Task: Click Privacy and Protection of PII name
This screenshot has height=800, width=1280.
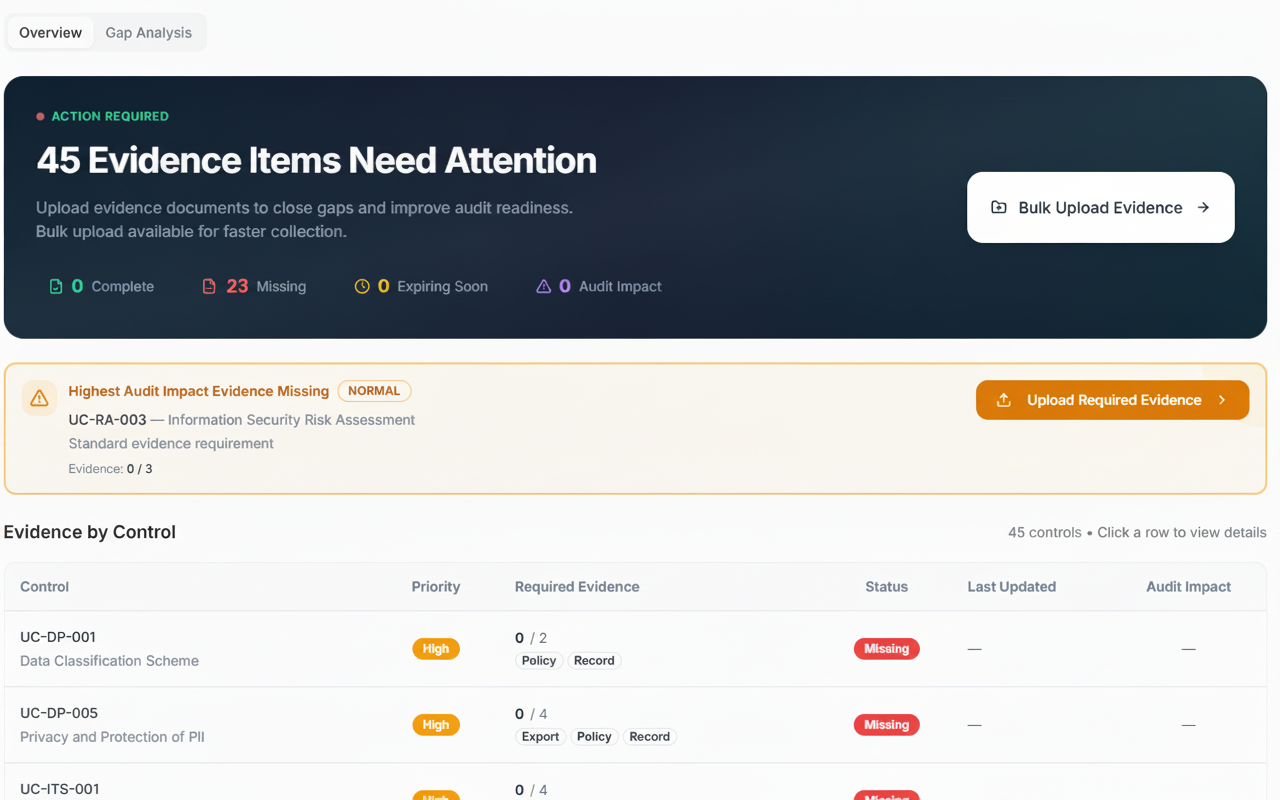Action: (112, 737)
